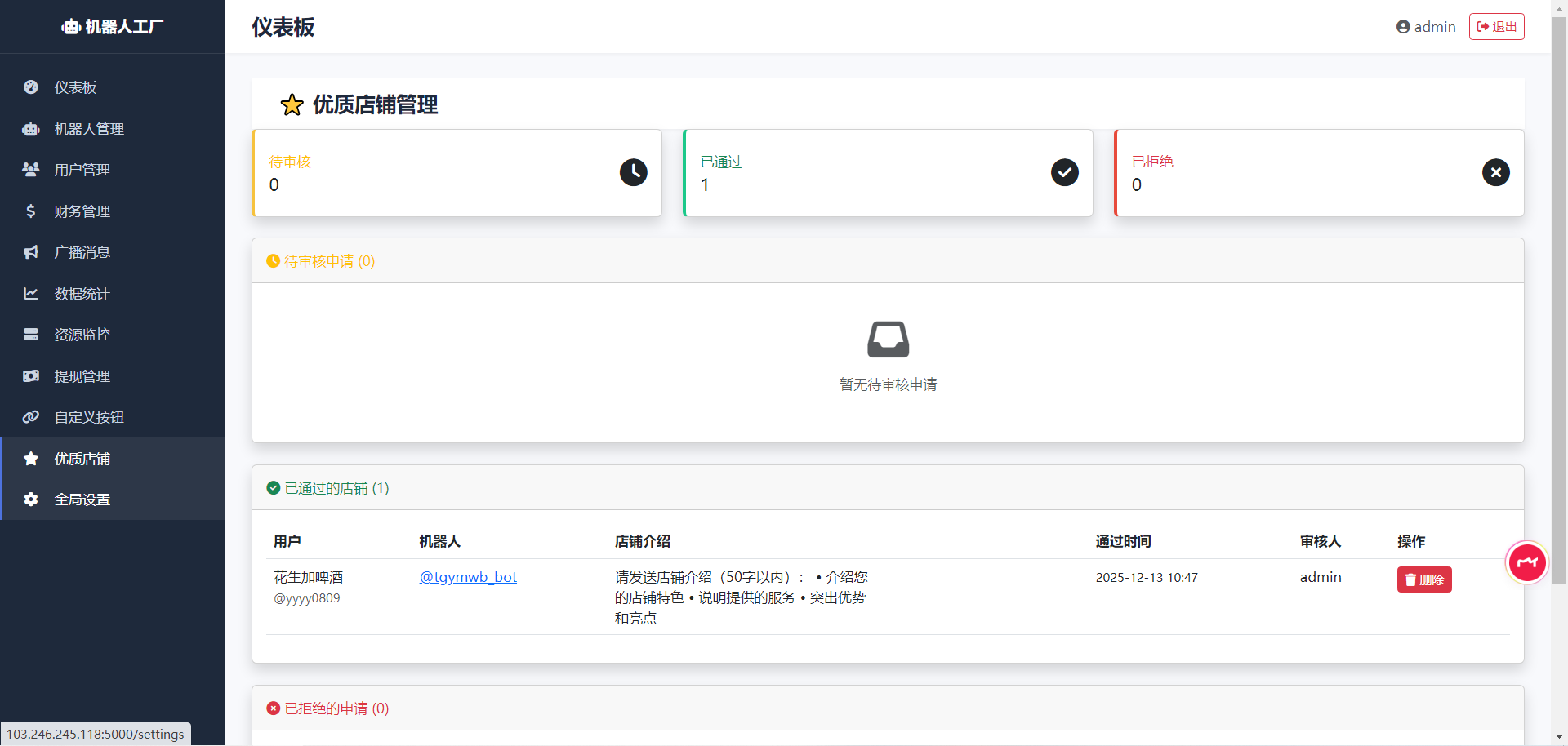Select 全局设置 in the sidebar
Screen dimensions: 1568x746
(82, 500)
